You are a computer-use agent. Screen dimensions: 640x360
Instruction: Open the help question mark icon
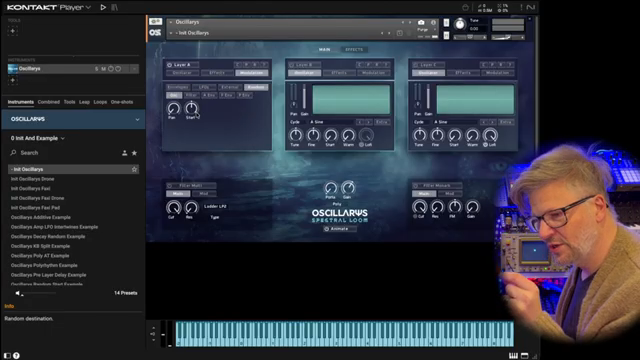click(16, 356)
